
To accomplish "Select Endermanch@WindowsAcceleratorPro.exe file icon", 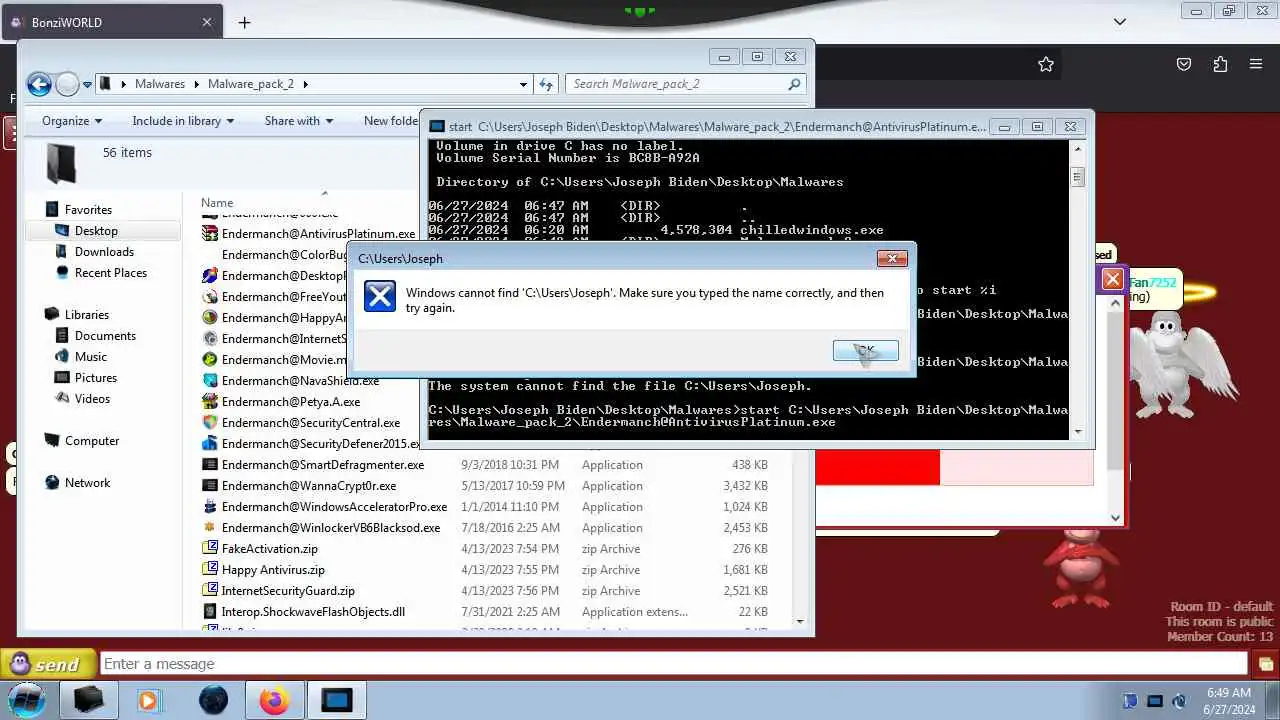I will [x=210, y=506].
